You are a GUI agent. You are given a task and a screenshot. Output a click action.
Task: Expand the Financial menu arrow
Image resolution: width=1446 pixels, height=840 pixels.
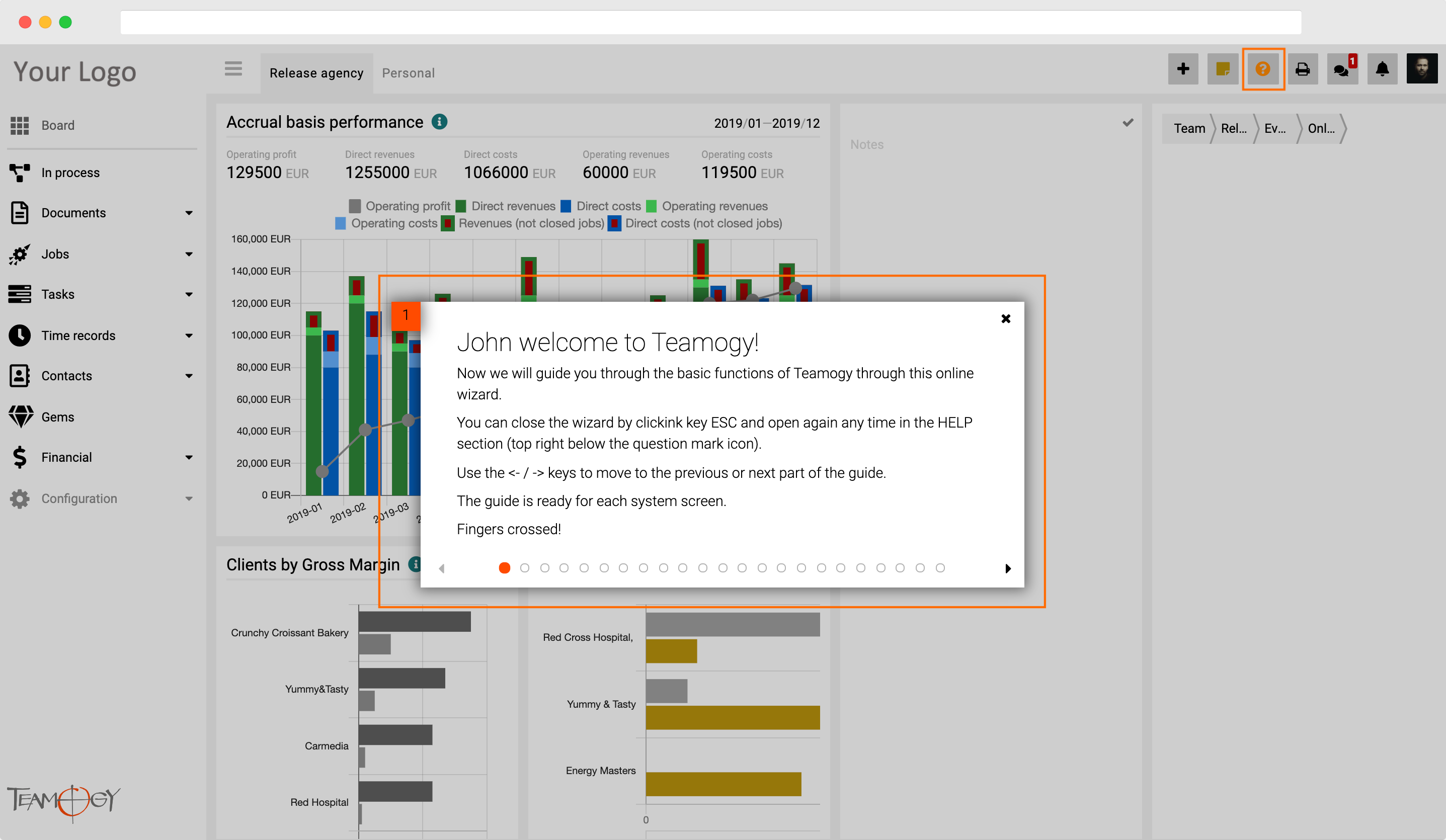click(x=189, y=457)
